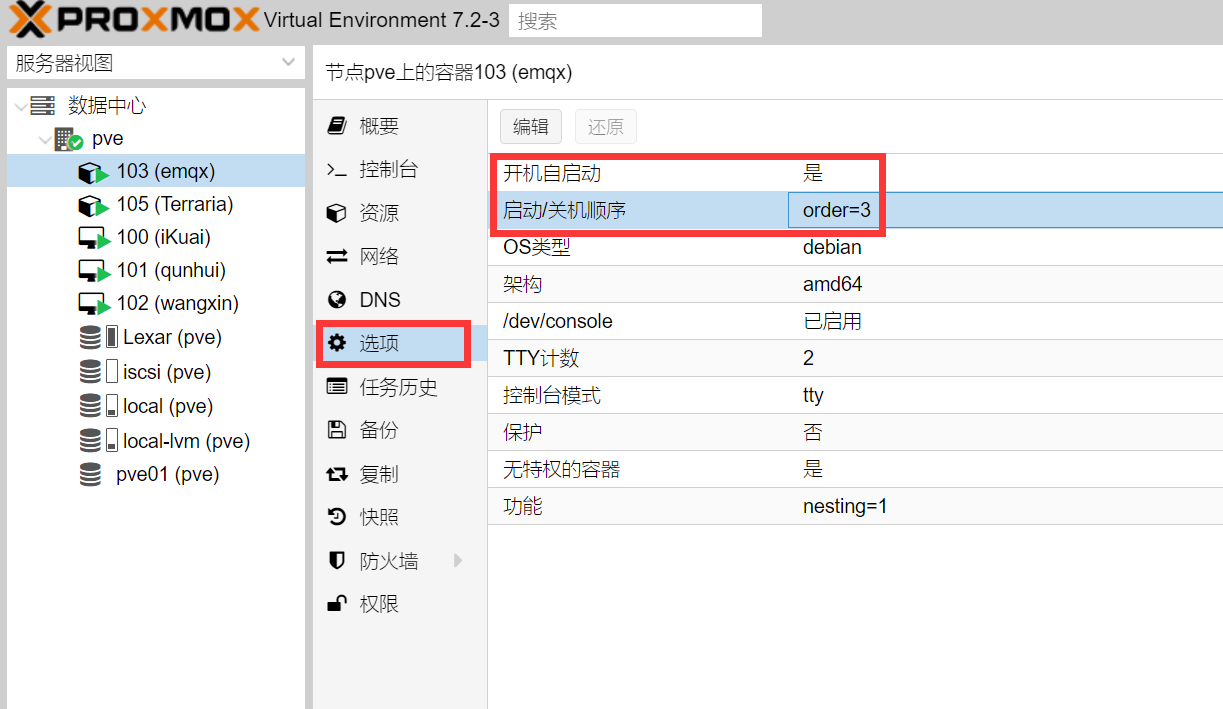Click the Proxmox logo
The height and width of the screenshot is (709, 1223).
[135, 19]
